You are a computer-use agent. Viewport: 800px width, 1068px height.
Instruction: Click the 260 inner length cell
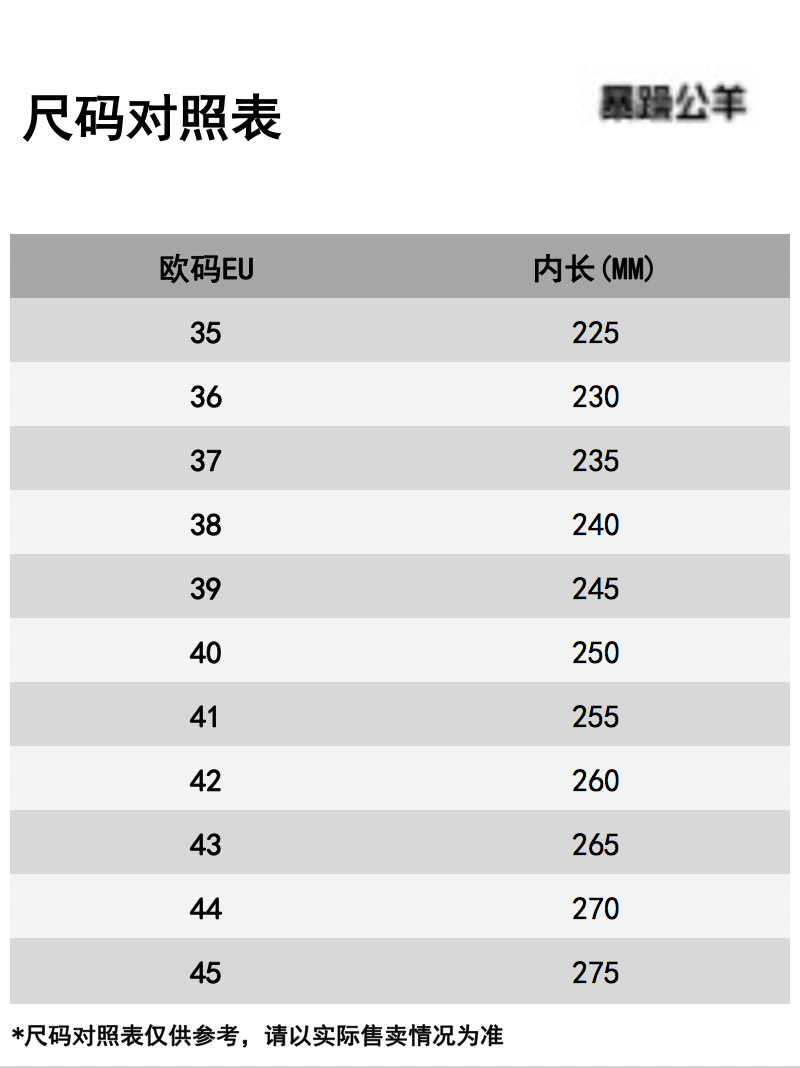[x=595, y=781]
